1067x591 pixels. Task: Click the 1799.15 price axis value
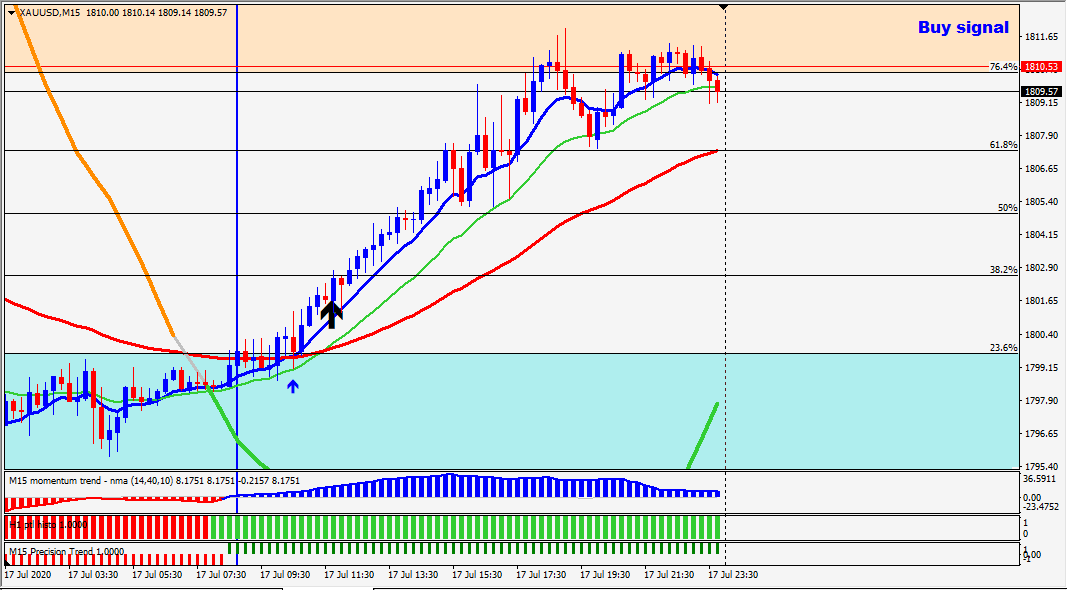pos(1041,368)
